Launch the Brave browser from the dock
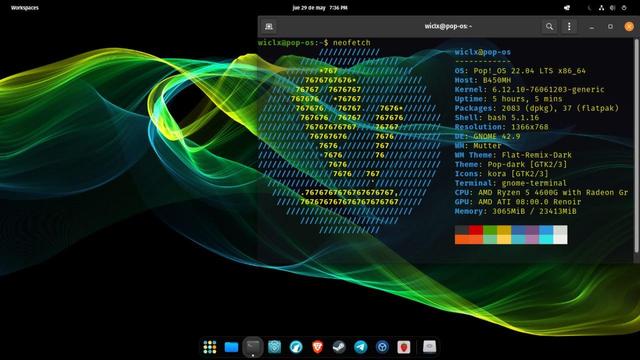This screenshot has width=640, height=360. [318, 347]
